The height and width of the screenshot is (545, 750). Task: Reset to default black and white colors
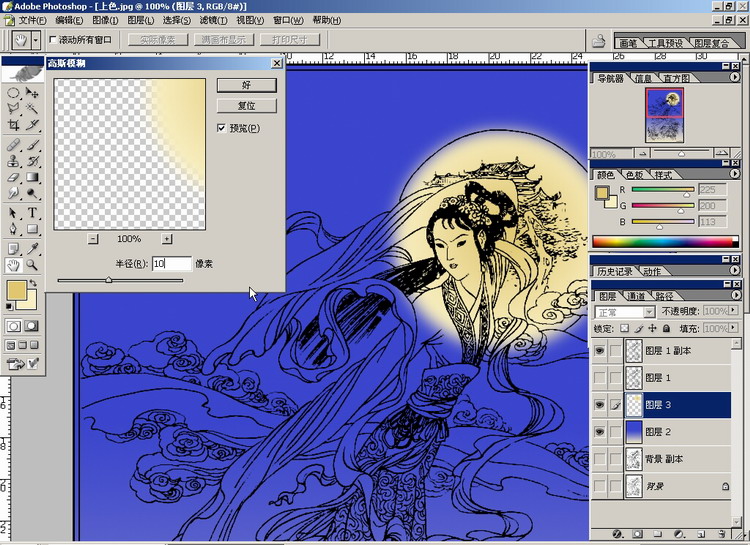point(9,306)
